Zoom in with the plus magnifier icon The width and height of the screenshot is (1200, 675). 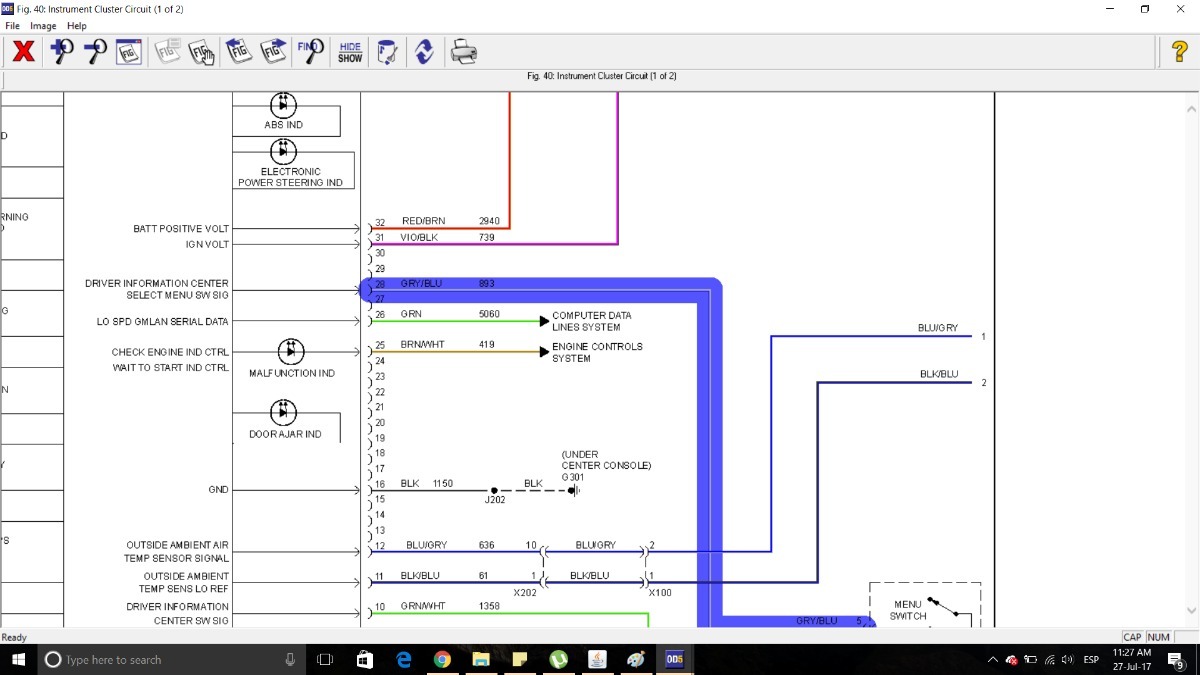pos(62,51)
